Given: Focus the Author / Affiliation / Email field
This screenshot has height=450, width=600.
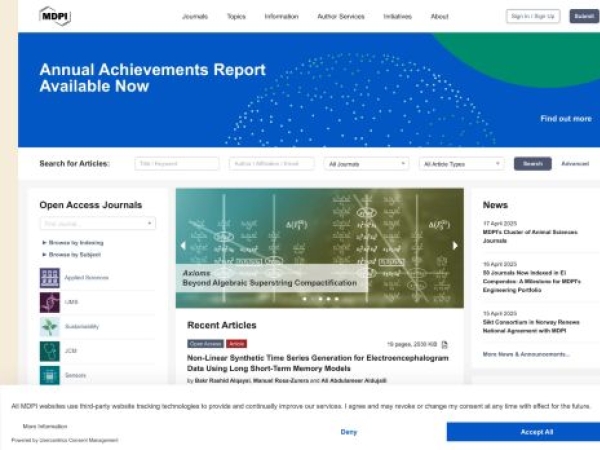Looking at the screenshot, I should click(x=272, y=164).
